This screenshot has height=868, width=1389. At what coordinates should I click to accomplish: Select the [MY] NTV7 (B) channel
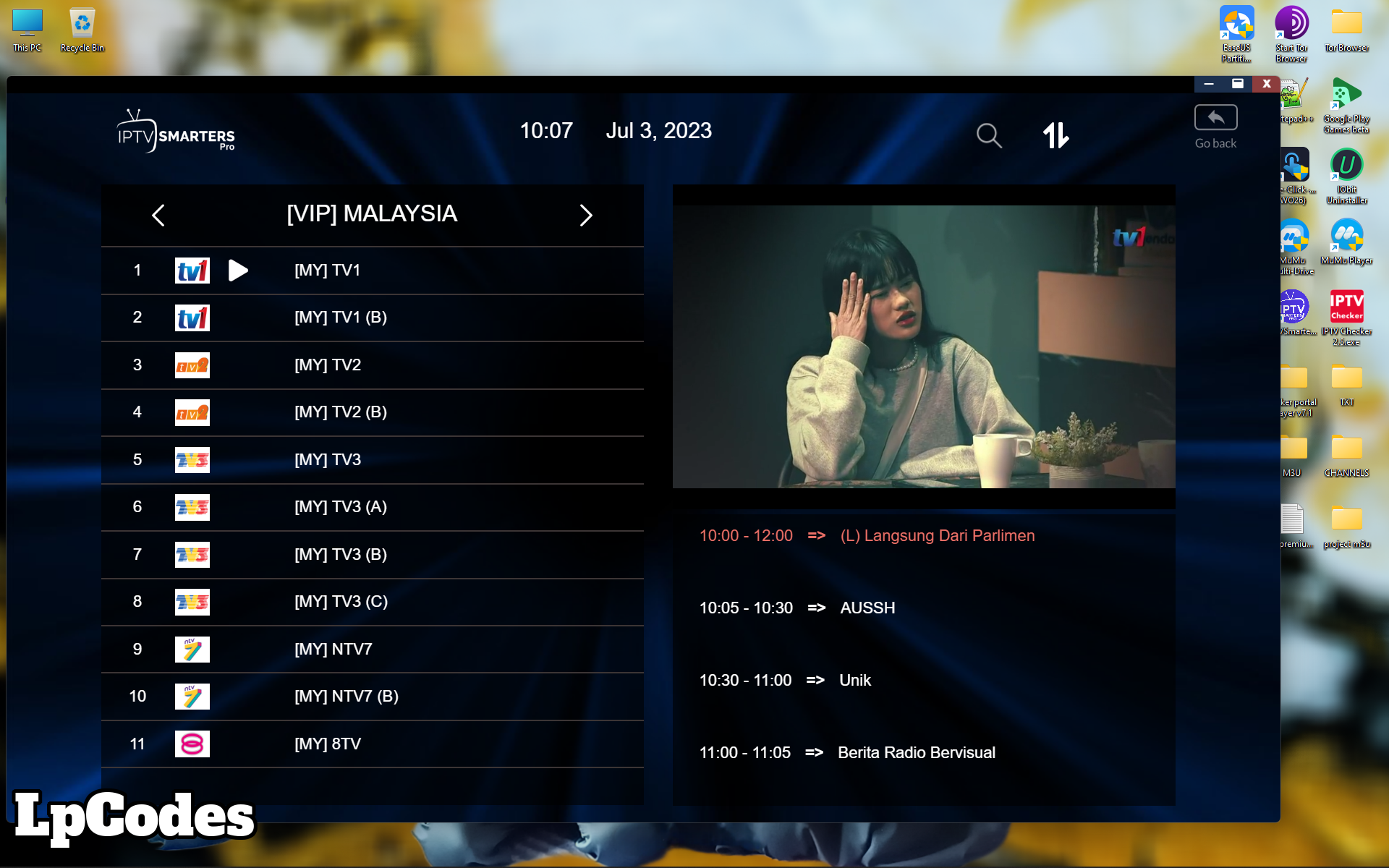click(x=347, y=697)
